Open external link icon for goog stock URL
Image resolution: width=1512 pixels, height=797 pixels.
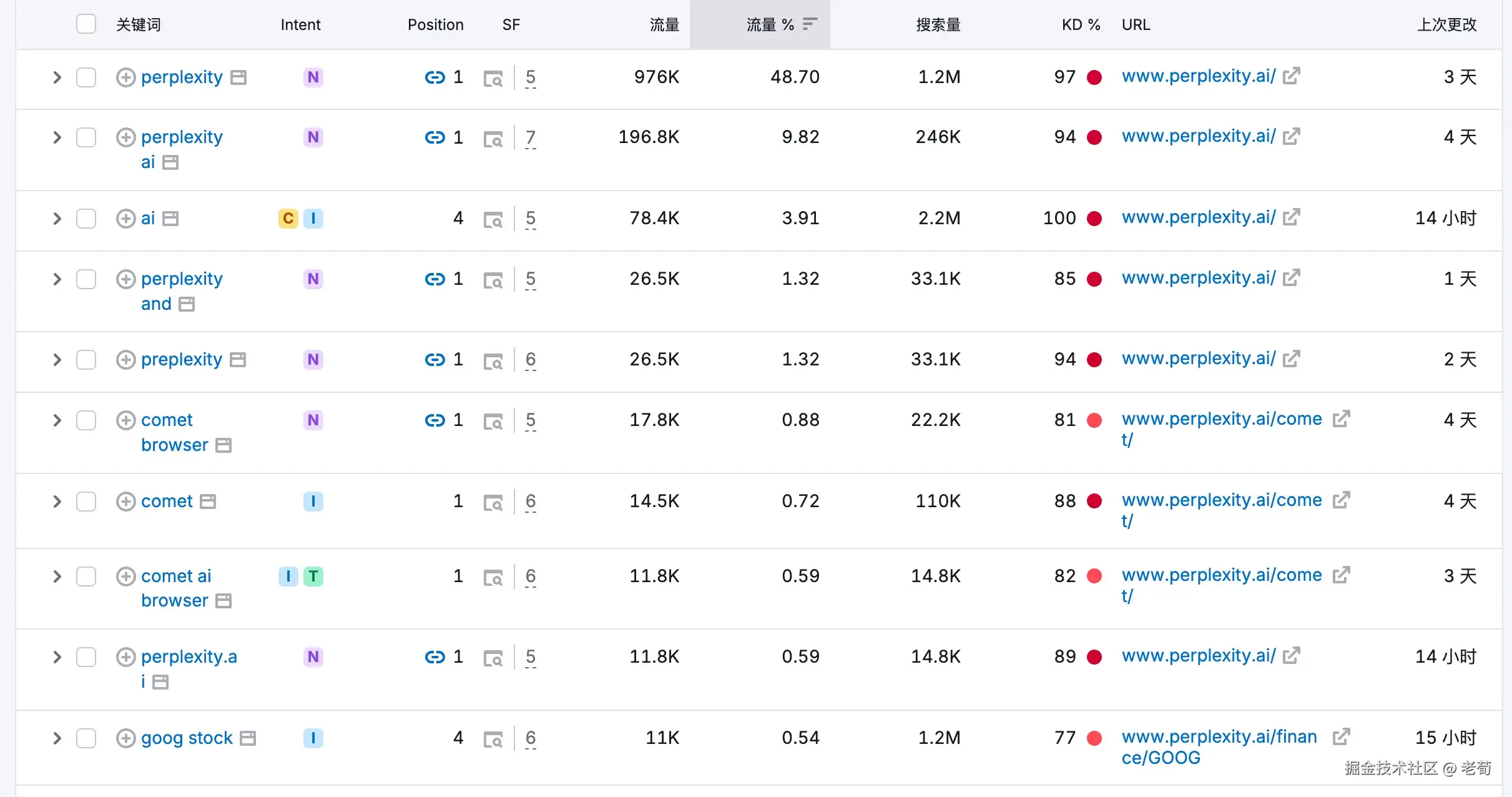click(x=1340, y=737)
